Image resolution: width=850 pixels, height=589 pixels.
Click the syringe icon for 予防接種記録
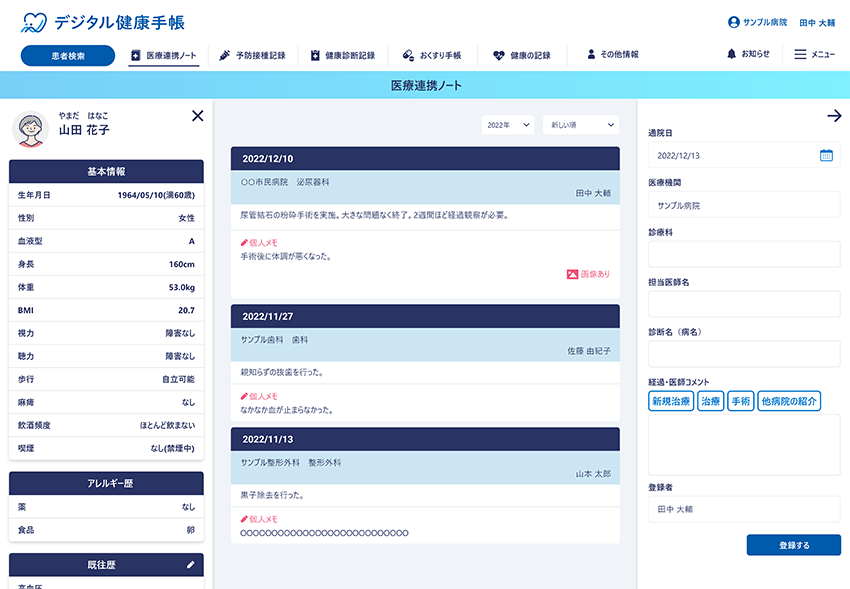tap(224, 55)
